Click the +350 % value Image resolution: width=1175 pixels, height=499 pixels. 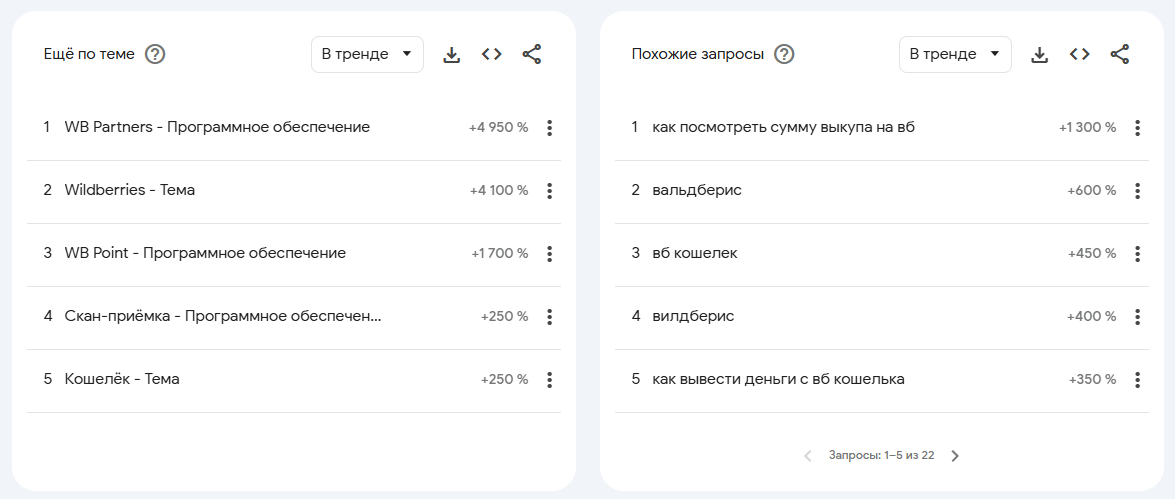[1093, 380]
